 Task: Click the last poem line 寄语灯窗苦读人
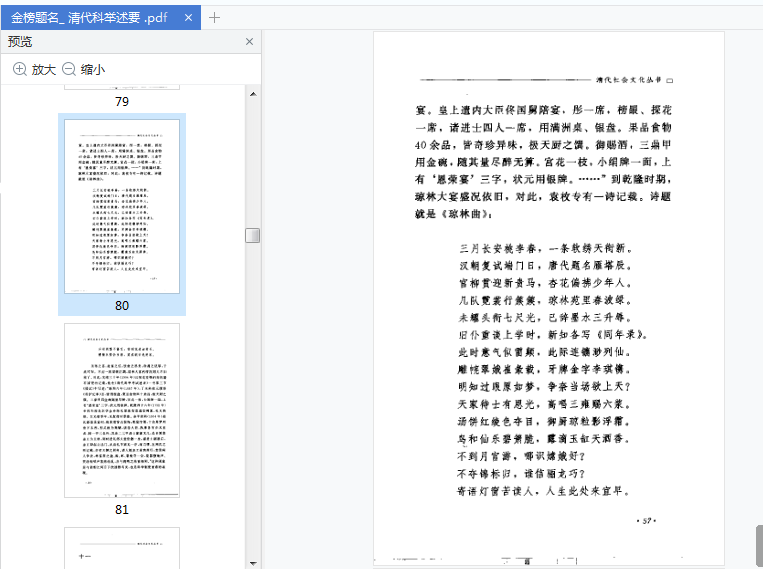click(x=543, y=491)
